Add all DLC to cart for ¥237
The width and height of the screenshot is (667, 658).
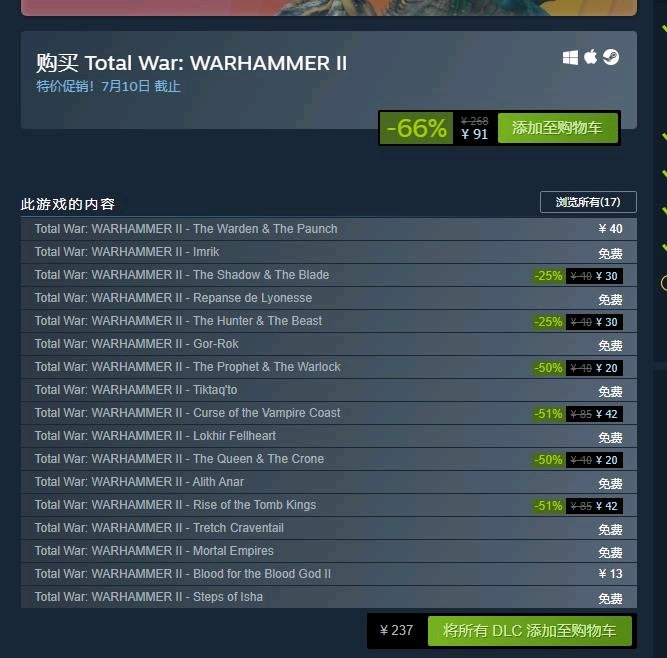[530, 631]
